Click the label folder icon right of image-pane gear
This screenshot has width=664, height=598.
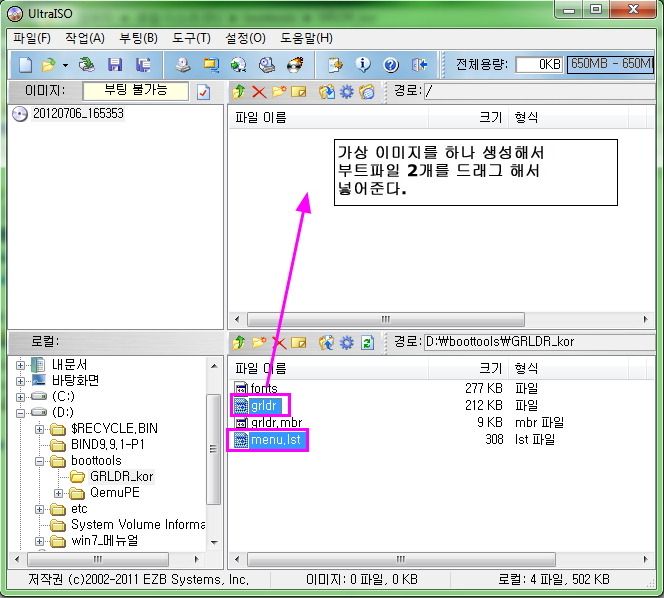coord(367,91)
